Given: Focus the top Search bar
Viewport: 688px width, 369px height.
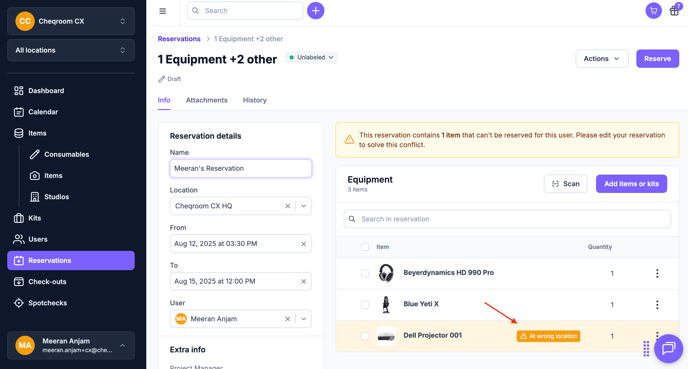Looking at the screenshot, I should (245, 11).
